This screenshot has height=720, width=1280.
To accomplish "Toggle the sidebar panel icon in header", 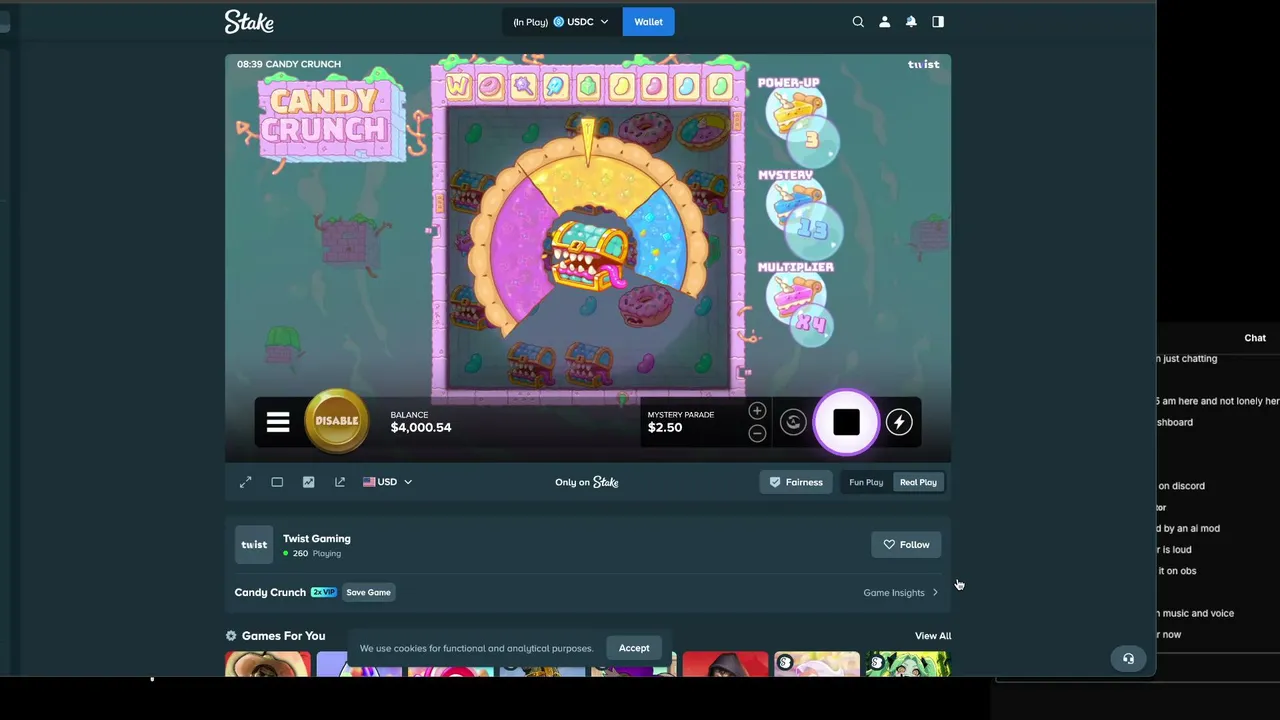I will tap(938, 21).
